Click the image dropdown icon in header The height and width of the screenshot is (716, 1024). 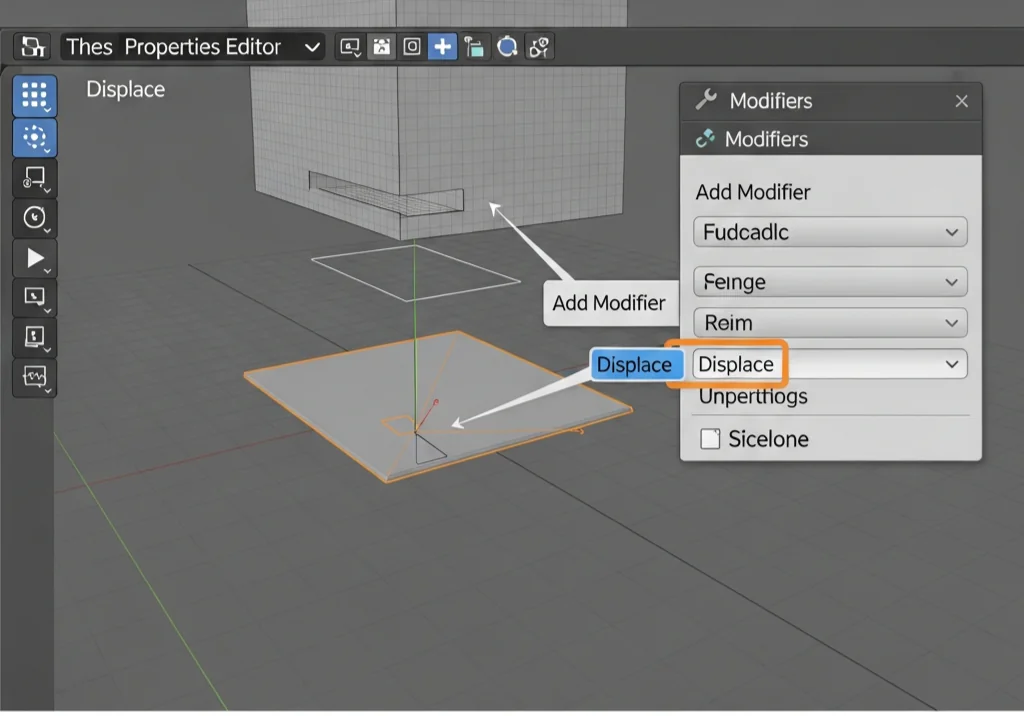click(x=351, y=47)
